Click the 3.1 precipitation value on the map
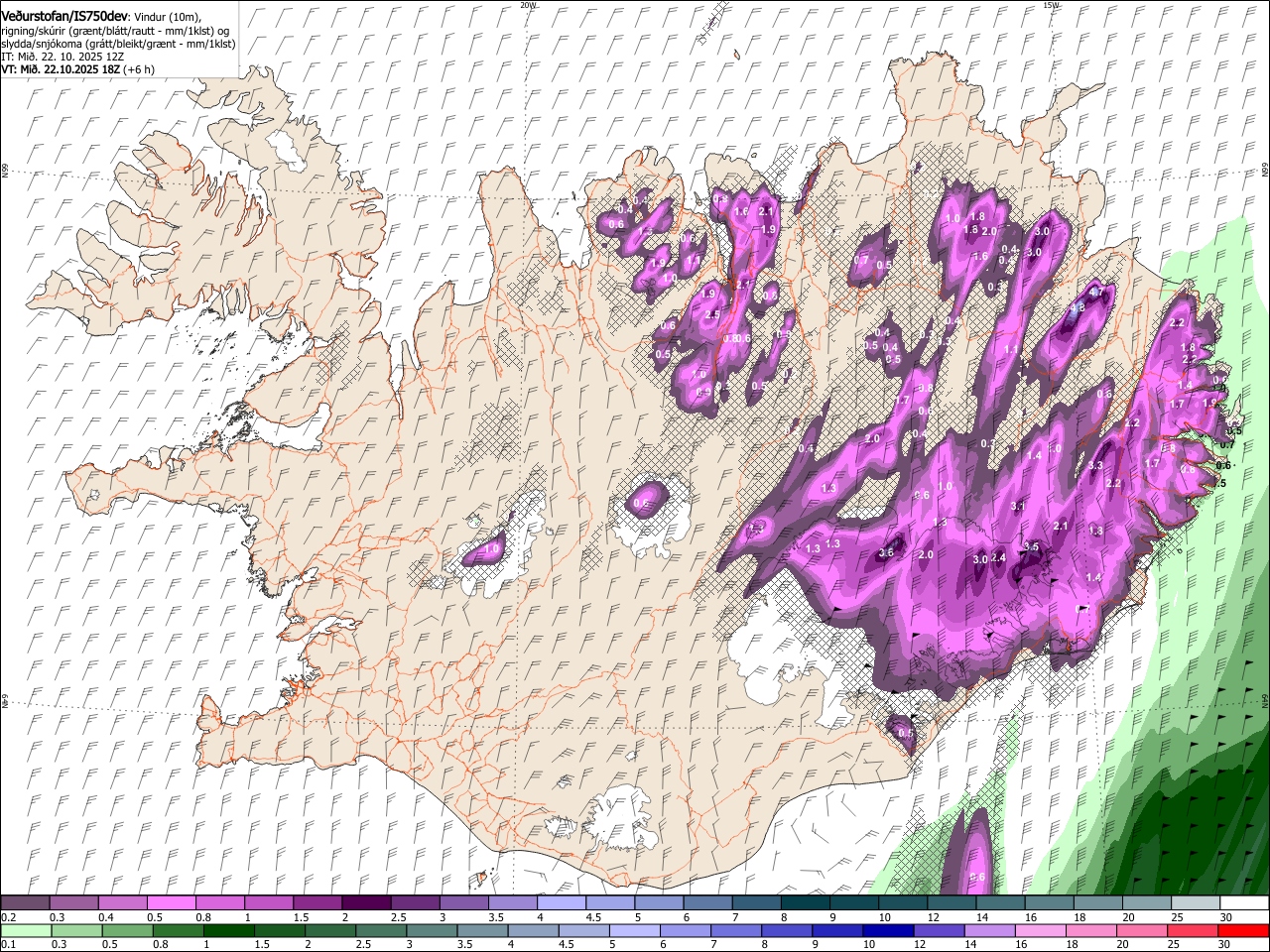The image size is (1270, 952). [x=1017, y=506]
